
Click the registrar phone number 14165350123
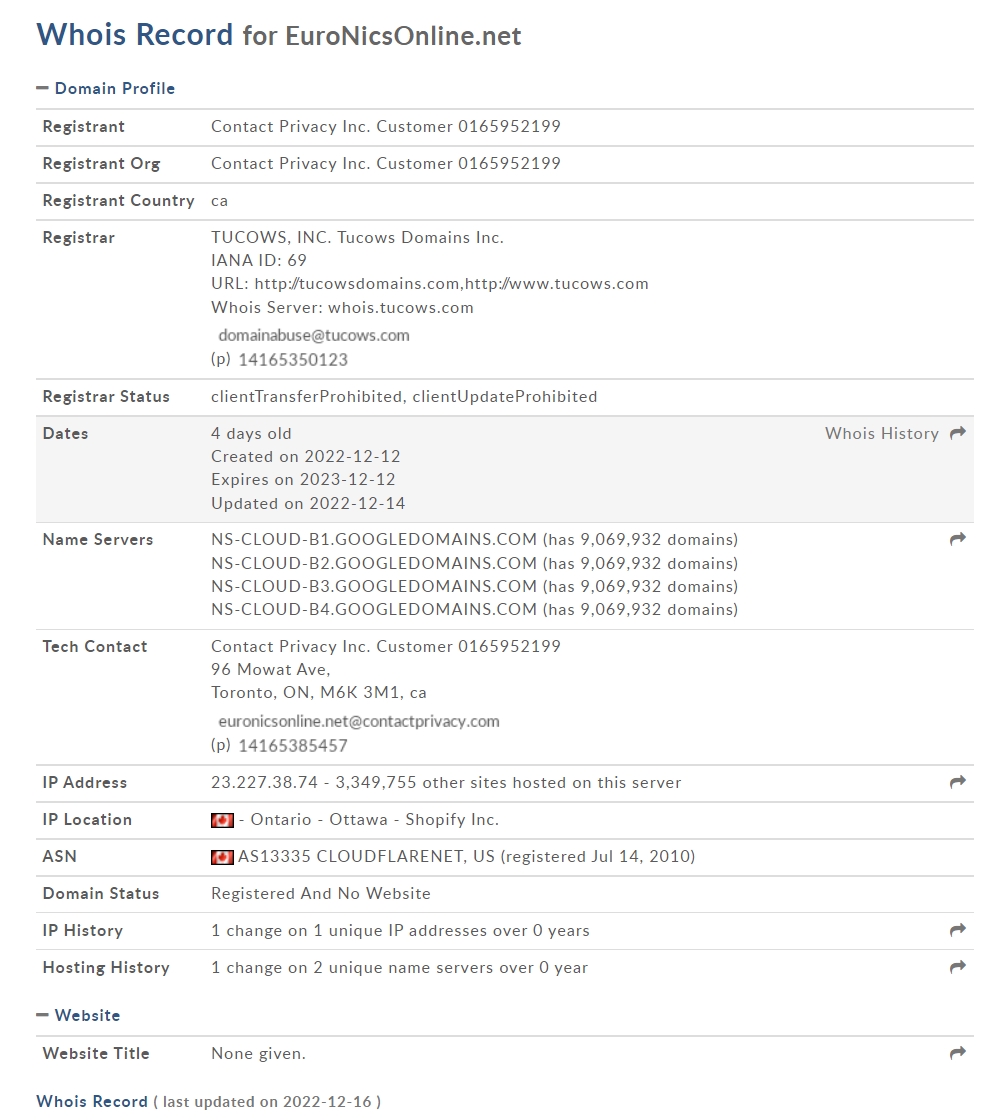point(293,359)
